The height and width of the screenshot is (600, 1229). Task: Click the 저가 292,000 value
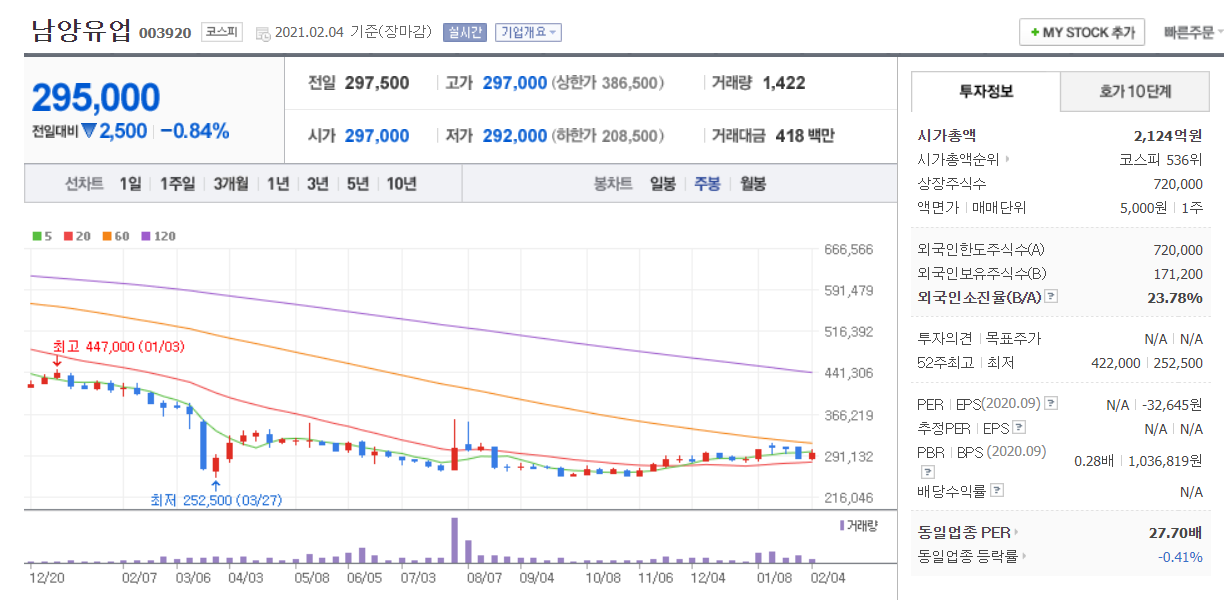point(514,136)
